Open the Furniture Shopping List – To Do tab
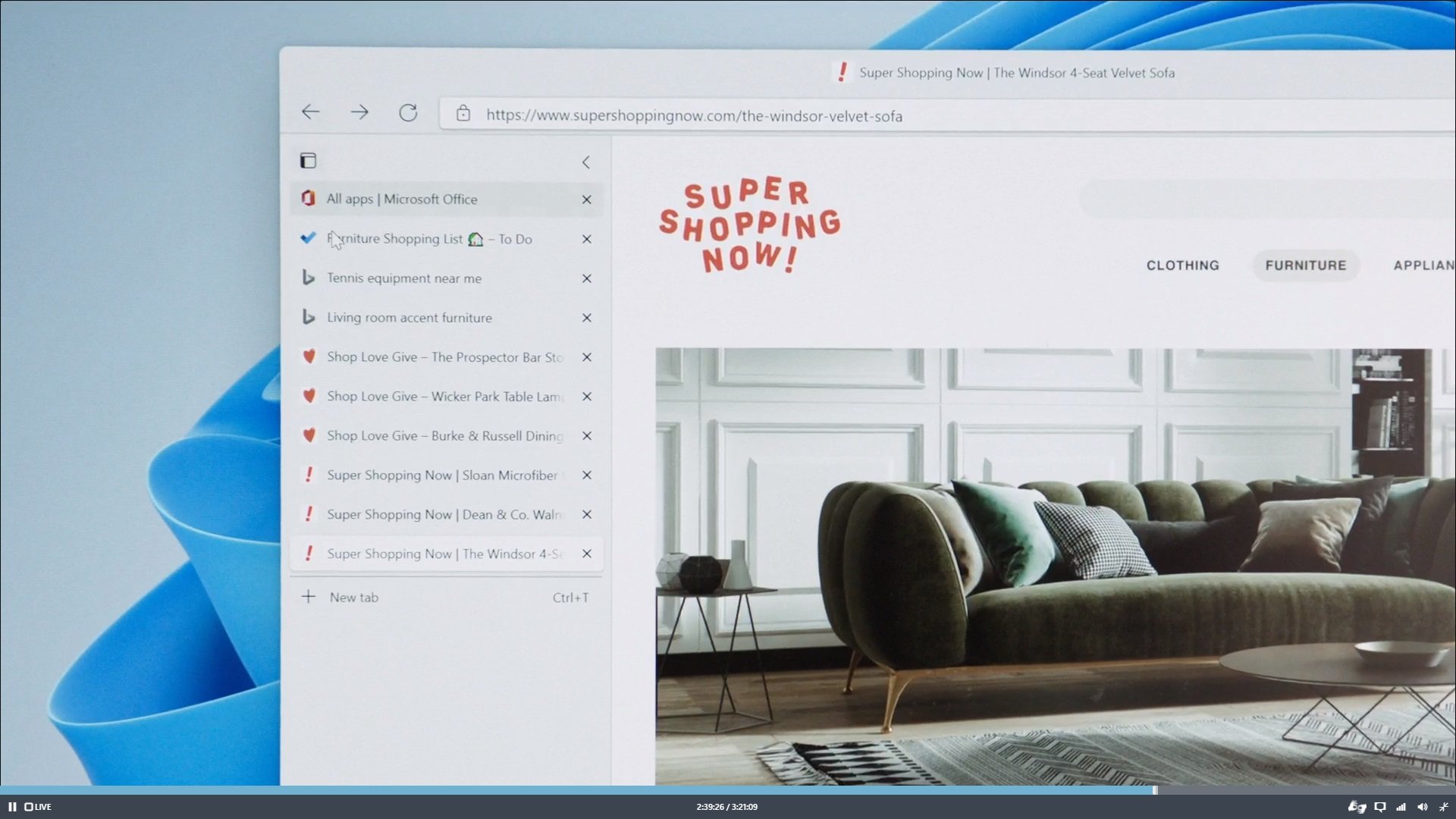Screen dimensions: 1456x819 [x=447, y=239]
